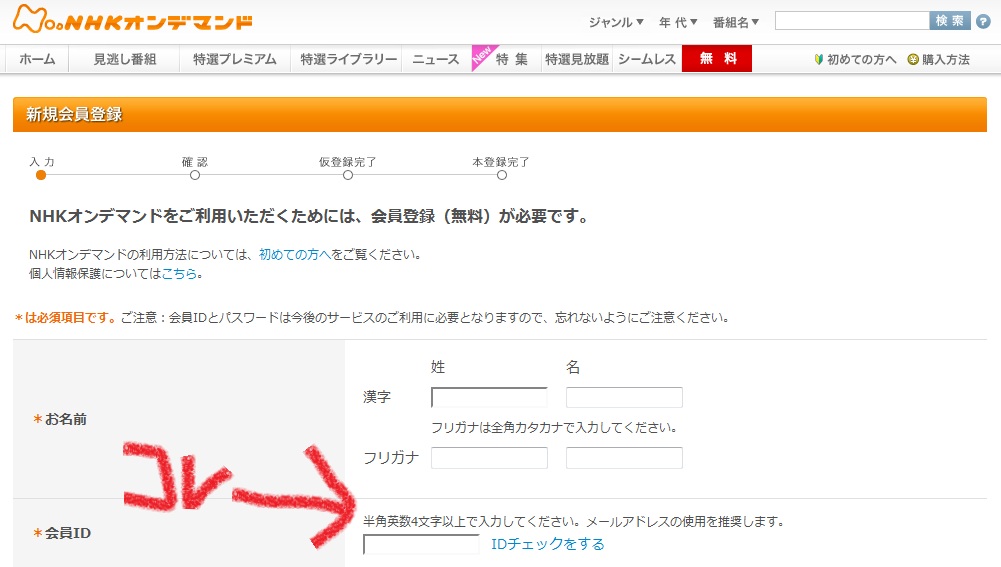Open 初めての方へ link in the paragraph

(x=294, y=254)
